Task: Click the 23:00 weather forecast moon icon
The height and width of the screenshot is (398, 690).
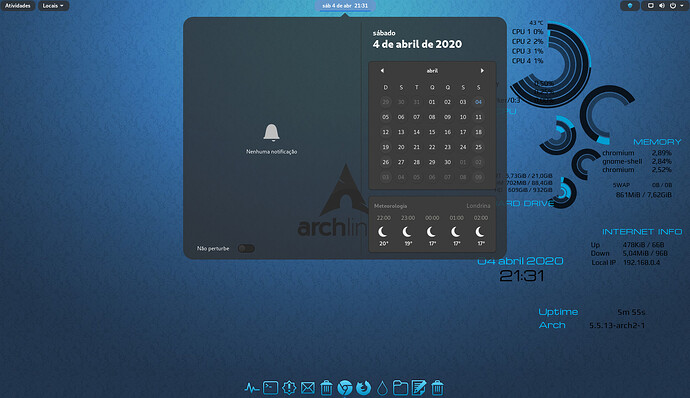Action: click(x=407, y=231)
